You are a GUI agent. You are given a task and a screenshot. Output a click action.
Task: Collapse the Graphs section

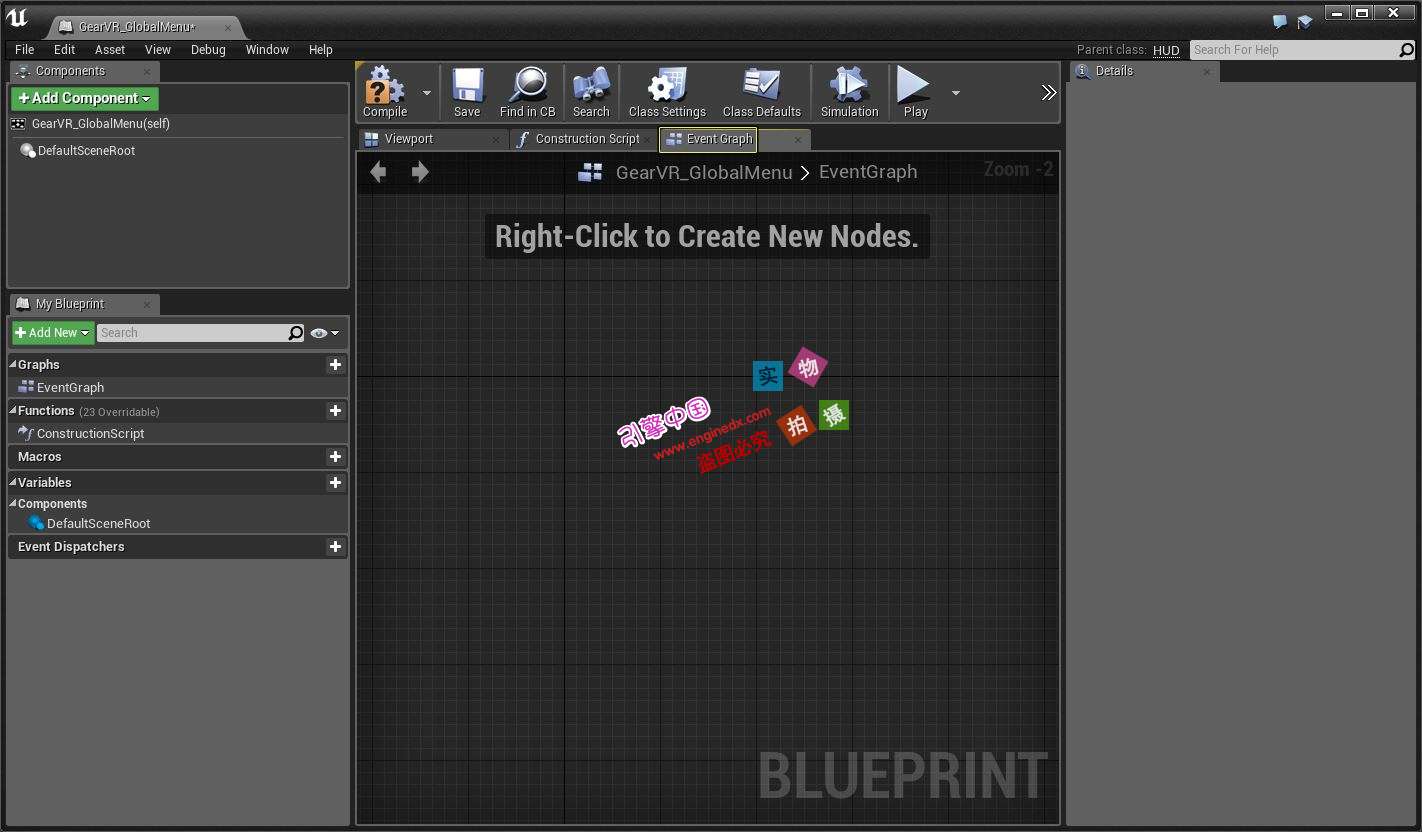[x=13, y=364]
